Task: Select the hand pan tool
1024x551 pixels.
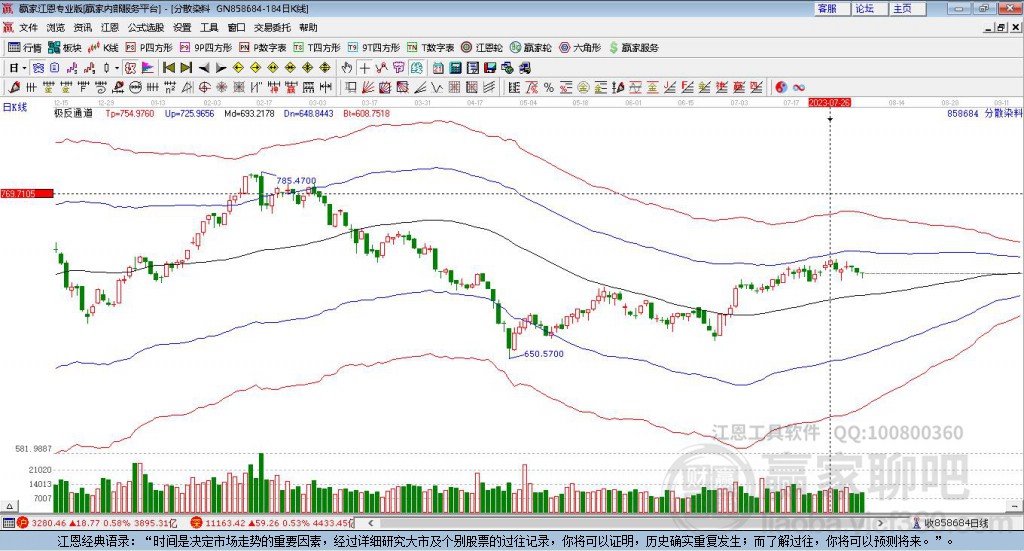Action: [347, 68]
